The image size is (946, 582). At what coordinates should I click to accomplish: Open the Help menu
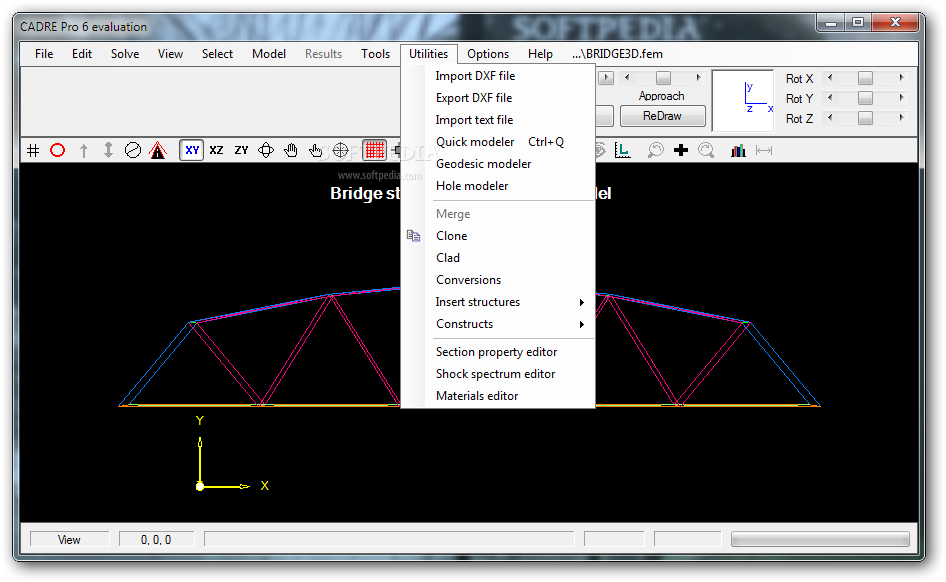[540, 54]
